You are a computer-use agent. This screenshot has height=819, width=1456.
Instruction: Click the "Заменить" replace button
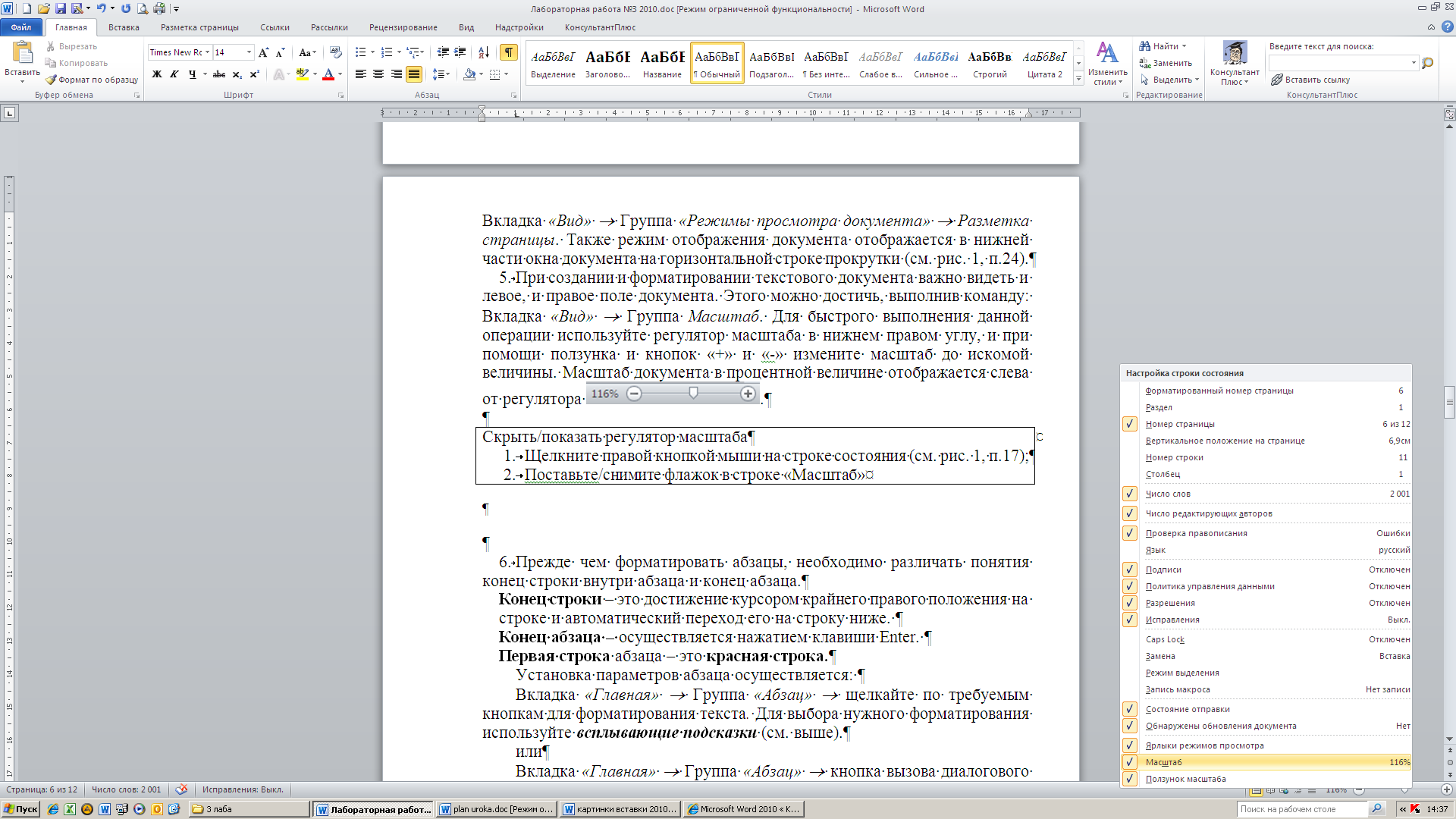(1166, 63)
